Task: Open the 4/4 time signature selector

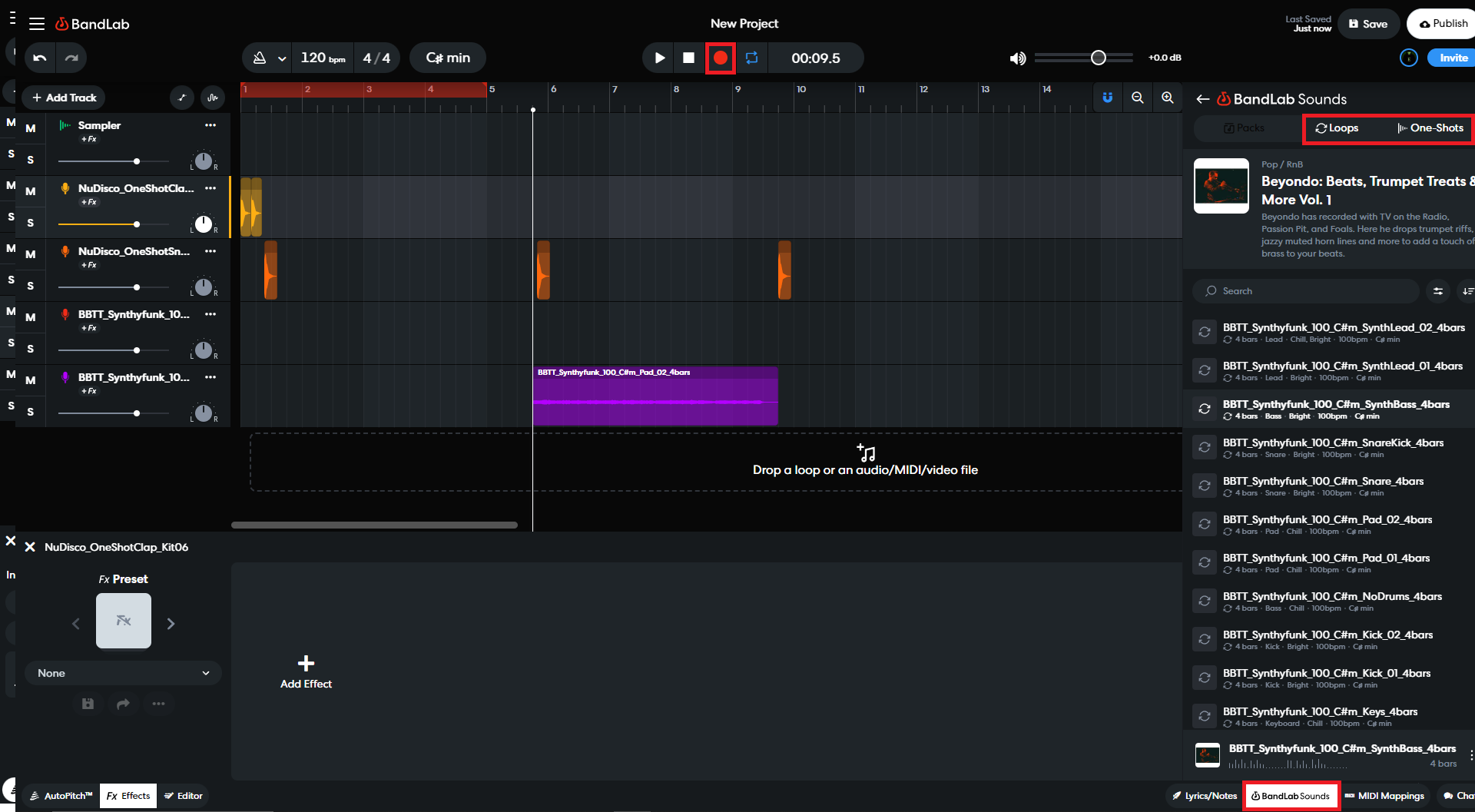Action: 376,58
